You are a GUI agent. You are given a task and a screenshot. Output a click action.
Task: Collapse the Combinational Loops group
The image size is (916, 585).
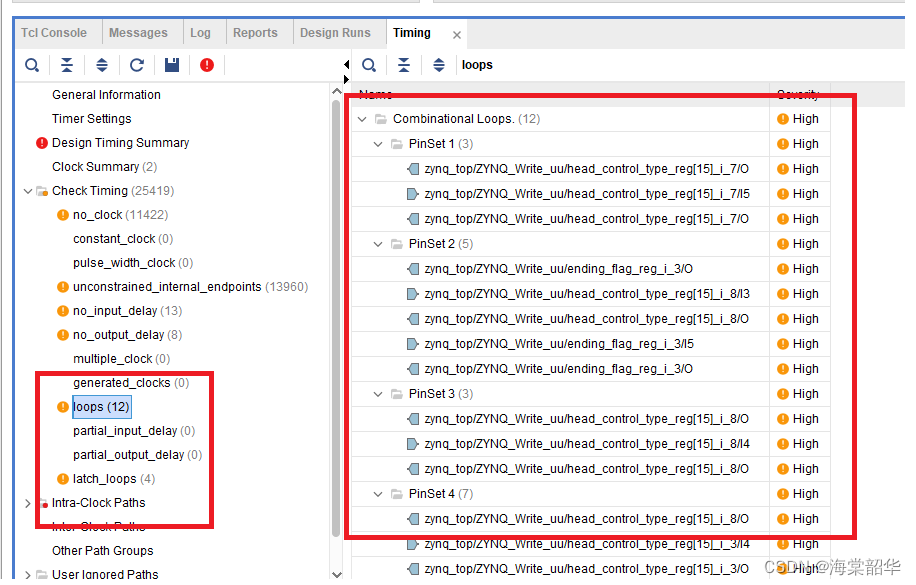tap(362, 118)
